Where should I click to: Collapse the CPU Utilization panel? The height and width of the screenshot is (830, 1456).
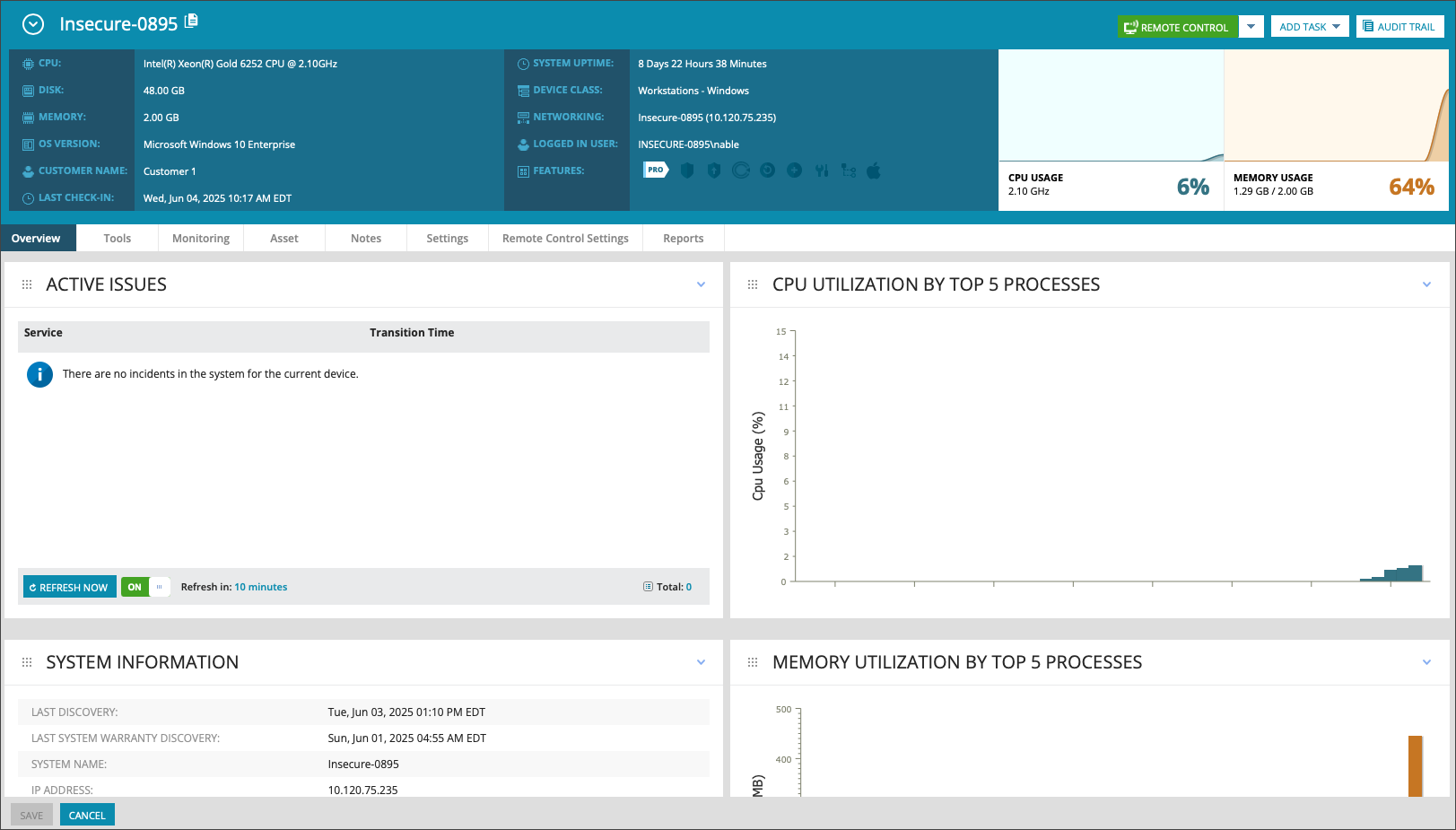1426,284
